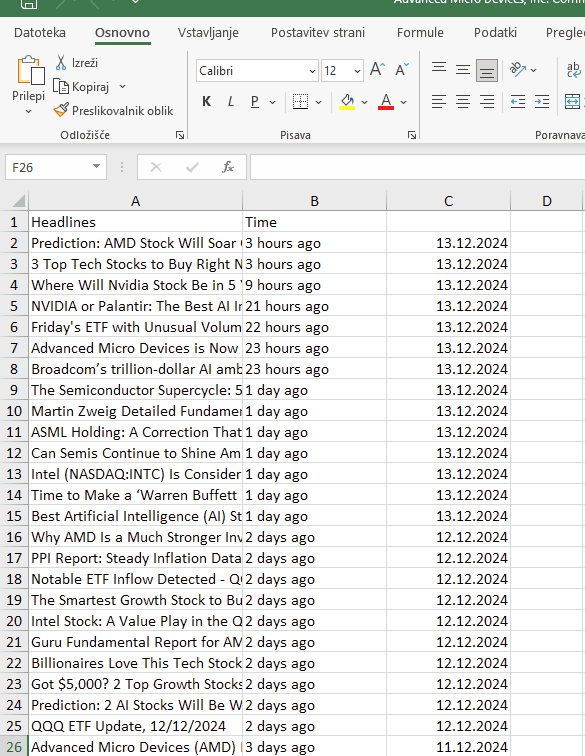Click the cancel X formula bar icon
The width and height of the screenshot is (585, 756).
pyautogui.click(x=156, y=167)
